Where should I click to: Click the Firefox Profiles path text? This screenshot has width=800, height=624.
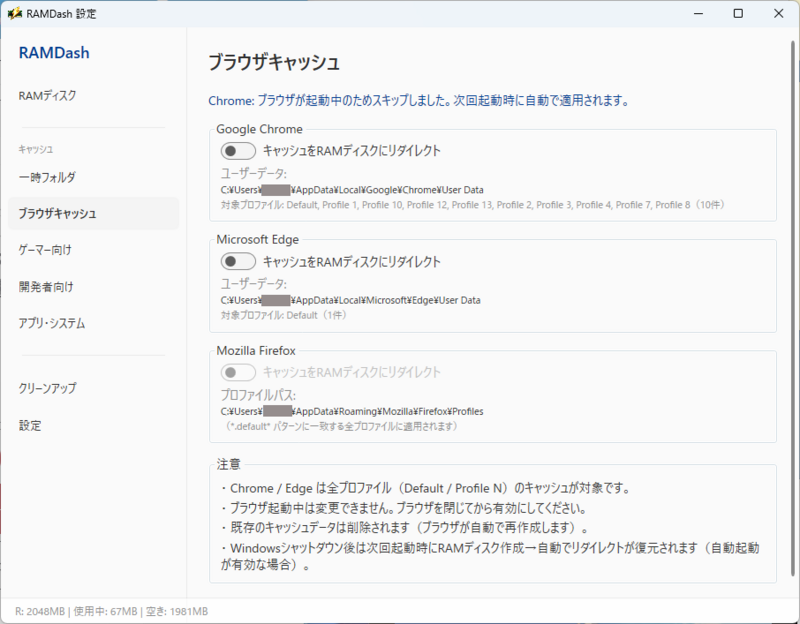point(352,411)
